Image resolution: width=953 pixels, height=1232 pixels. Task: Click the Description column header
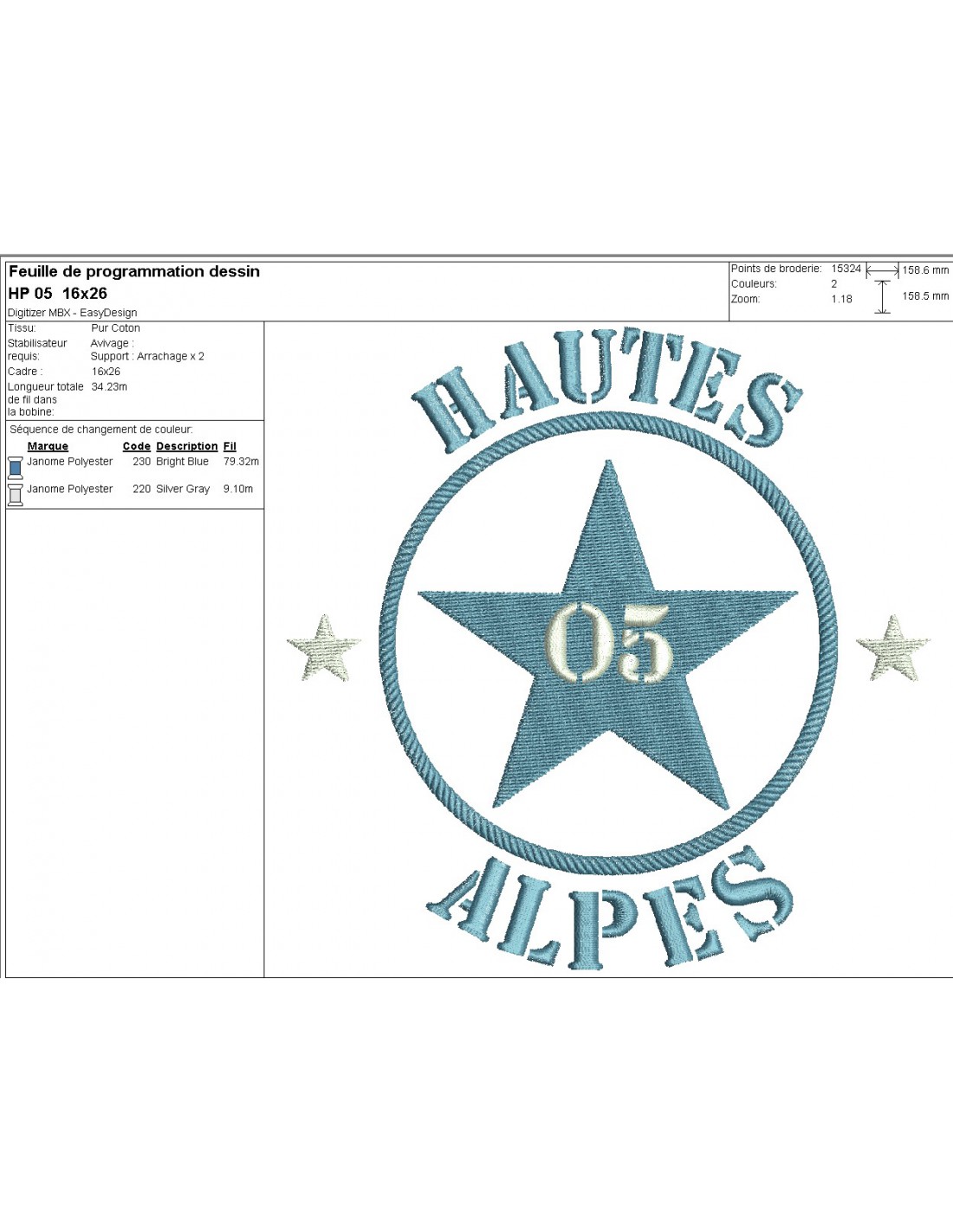coord(186,446)
